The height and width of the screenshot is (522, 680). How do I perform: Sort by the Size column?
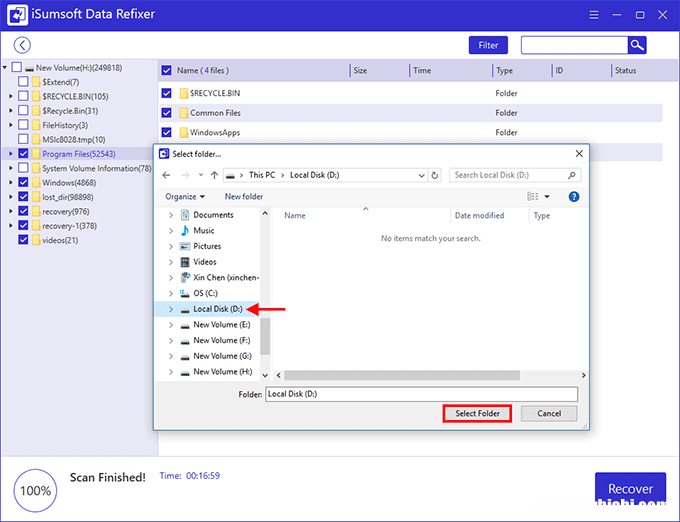click(x=360, y=70)
